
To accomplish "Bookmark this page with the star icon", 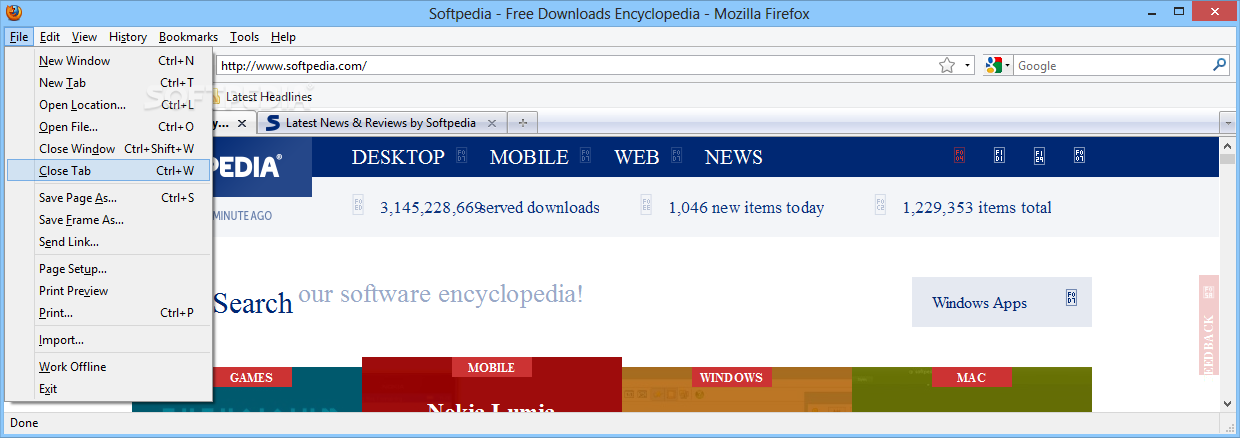I will click(947, 65).
